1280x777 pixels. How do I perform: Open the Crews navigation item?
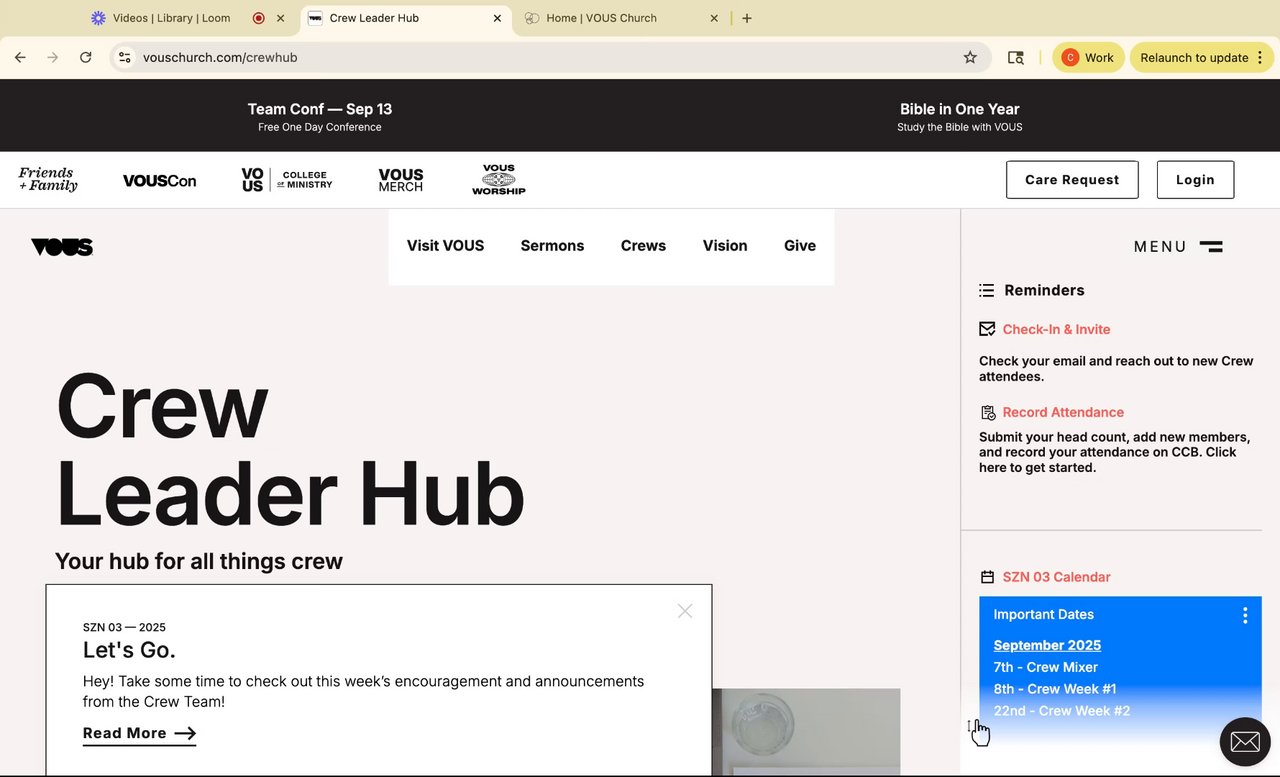pos(643,246)
